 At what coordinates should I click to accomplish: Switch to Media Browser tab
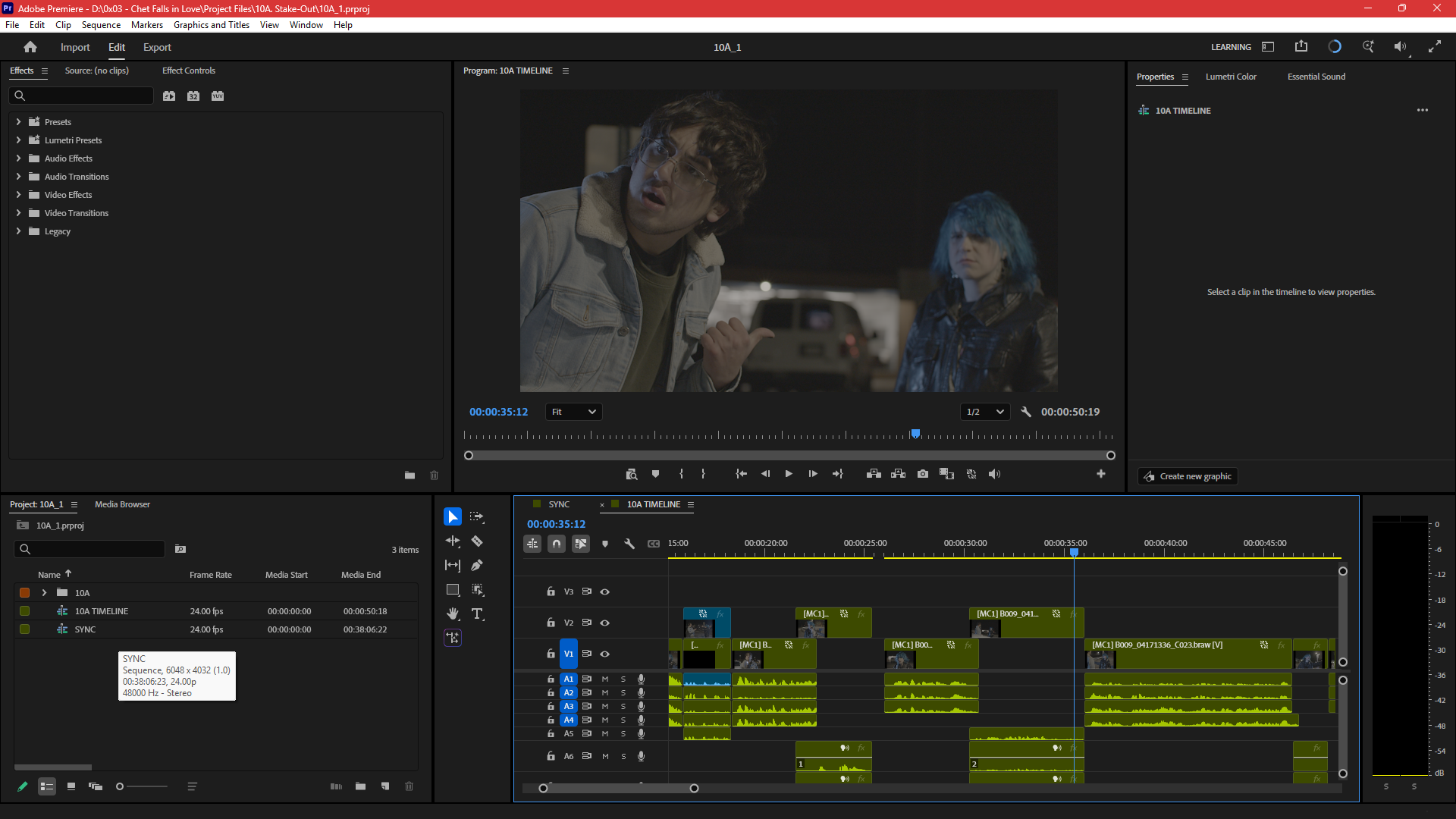(x=122, y=504)
